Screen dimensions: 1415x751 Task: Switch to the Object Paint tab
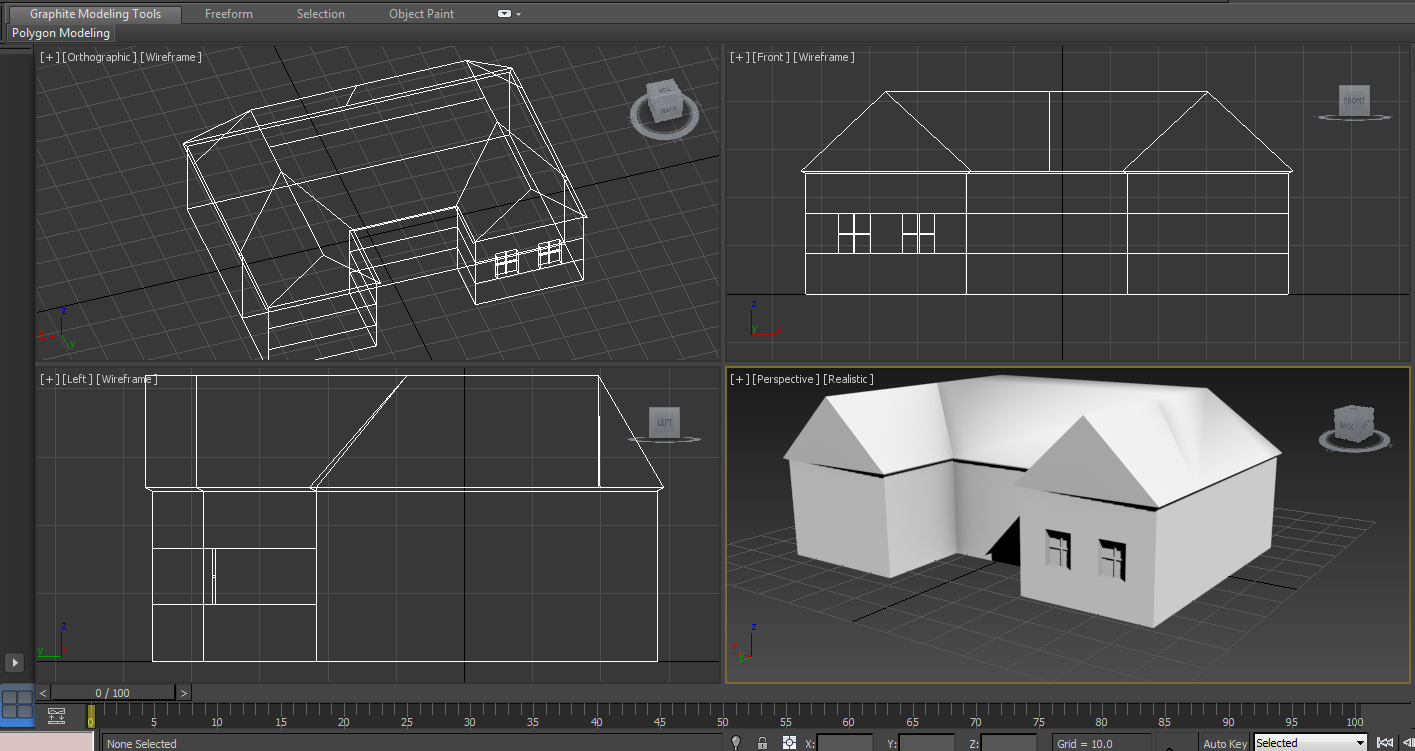(421, 13)
